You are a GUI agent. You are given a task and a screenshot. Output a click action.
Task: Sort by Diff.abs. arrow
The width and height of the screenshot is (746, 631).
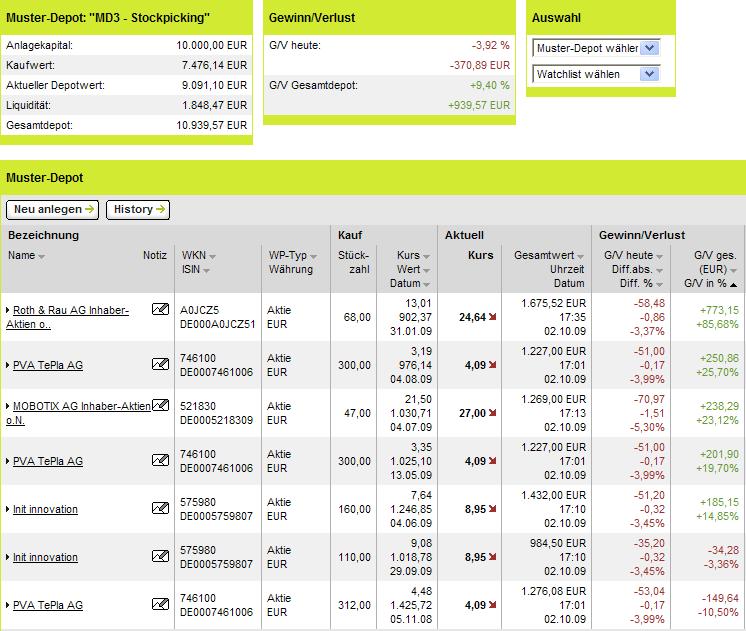pyautogui.click(x=659, y=271)
